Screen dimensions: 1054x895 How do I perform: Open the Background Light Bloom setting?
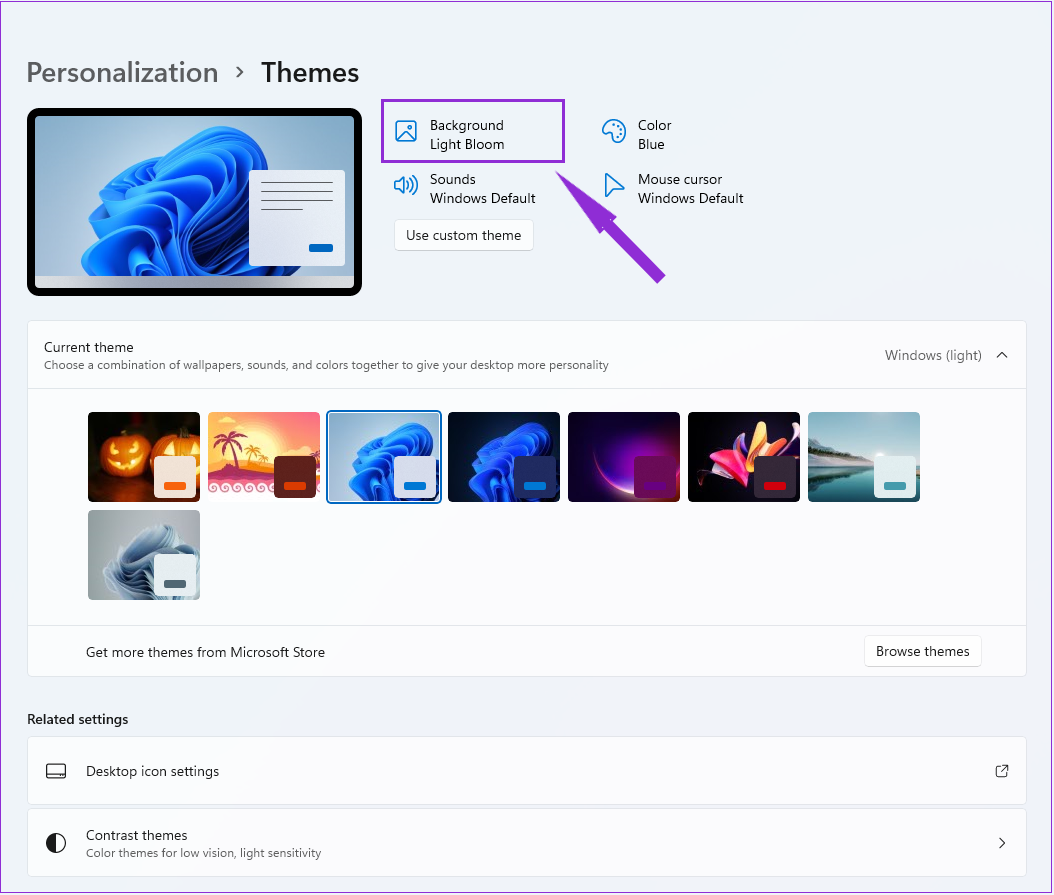click(472, 131)
